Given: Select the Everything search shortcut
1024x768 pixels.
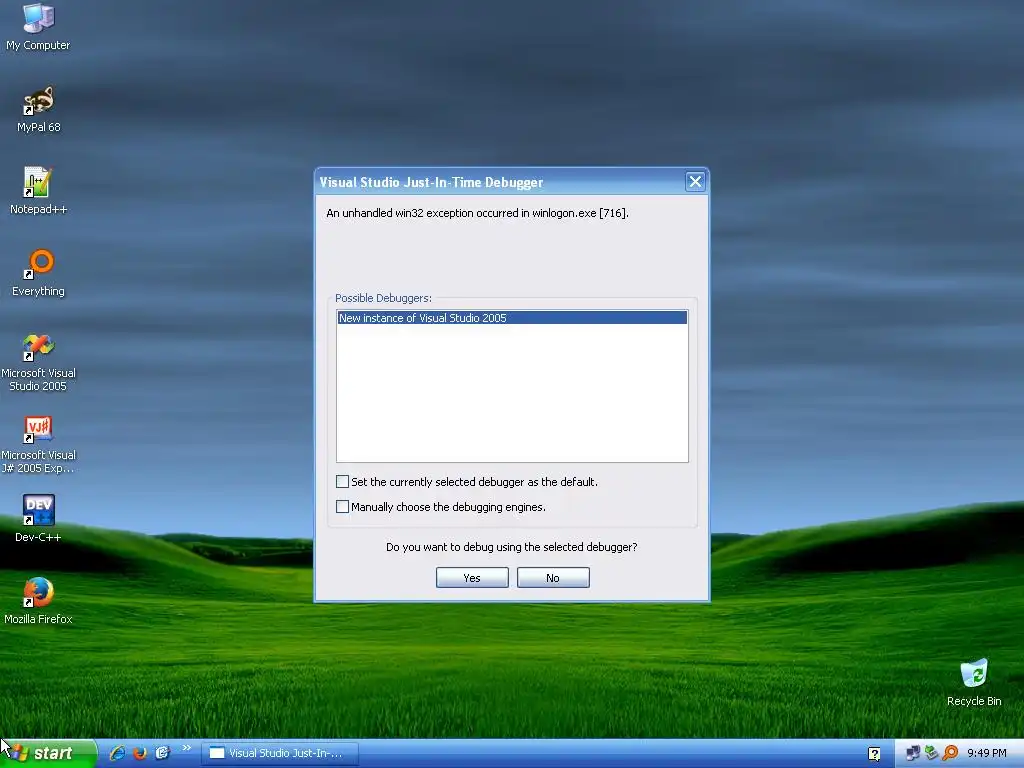Looking at the screenshot, I should (x=38, y=273).
